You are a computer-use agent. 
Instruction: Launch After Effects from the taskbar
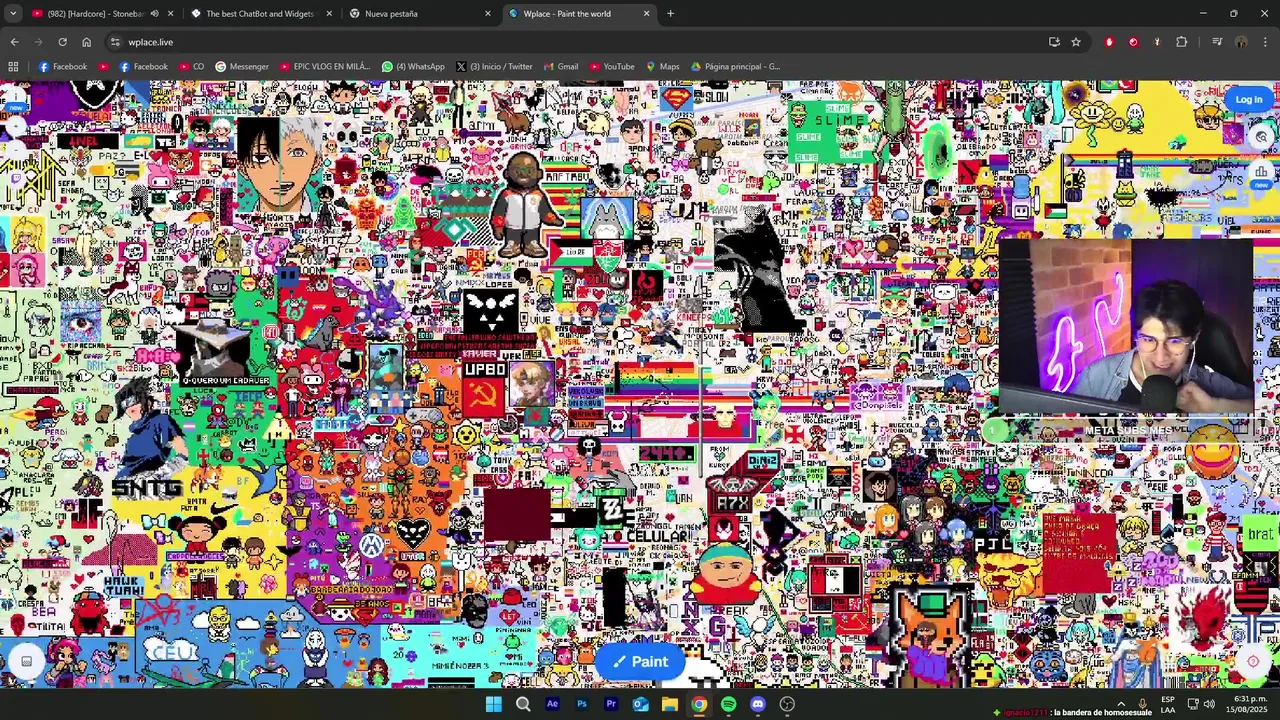click(x=552, y=704)
